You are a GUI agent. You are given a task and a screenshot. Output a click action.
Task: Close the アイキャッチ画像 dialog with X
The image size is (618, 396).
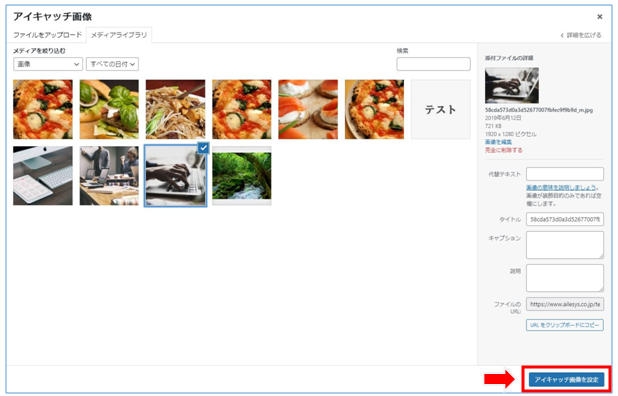[x=599, y=17]
